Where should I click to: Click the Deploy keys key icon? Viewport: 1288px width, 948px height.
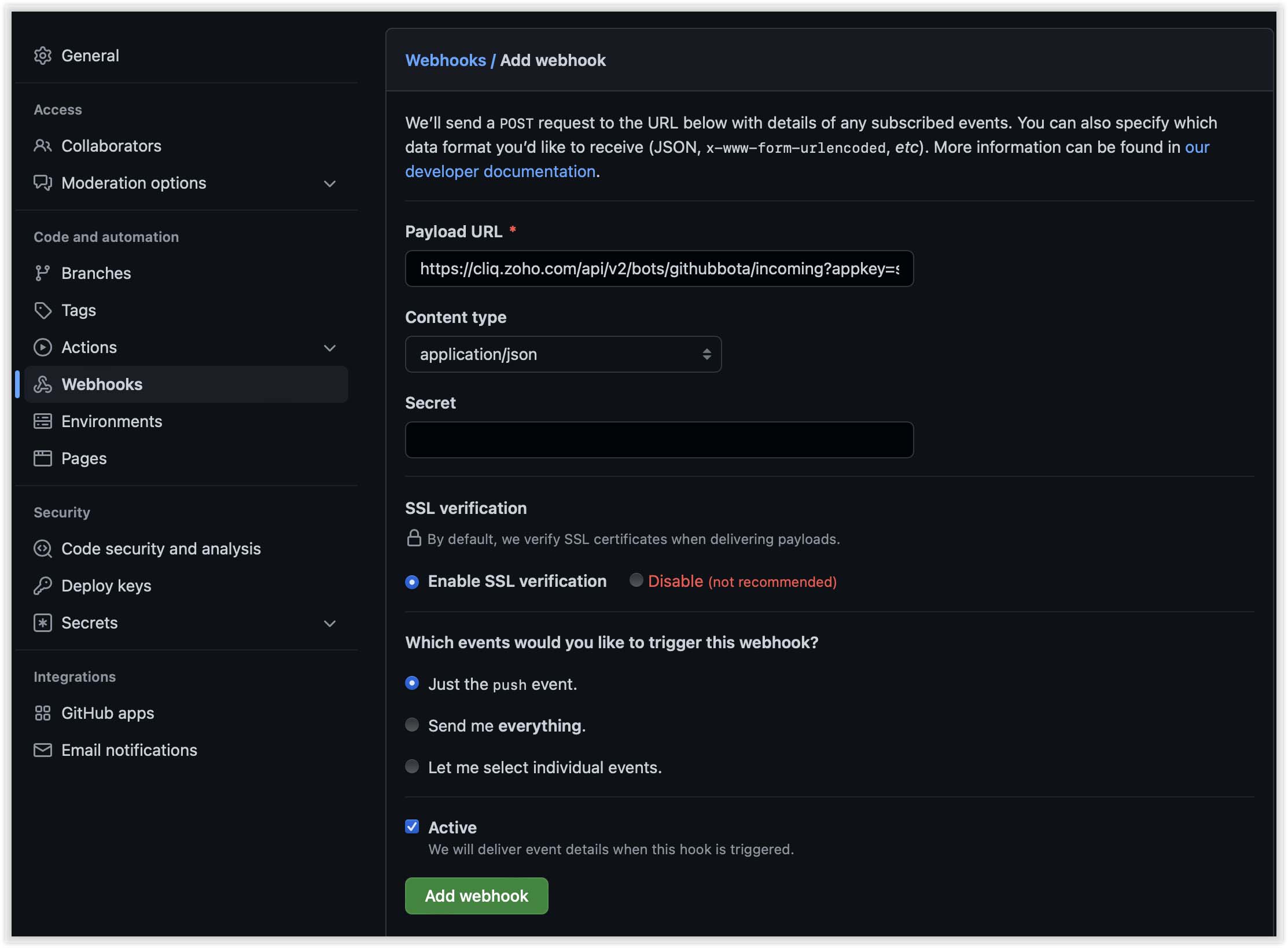tap(43, 586)
